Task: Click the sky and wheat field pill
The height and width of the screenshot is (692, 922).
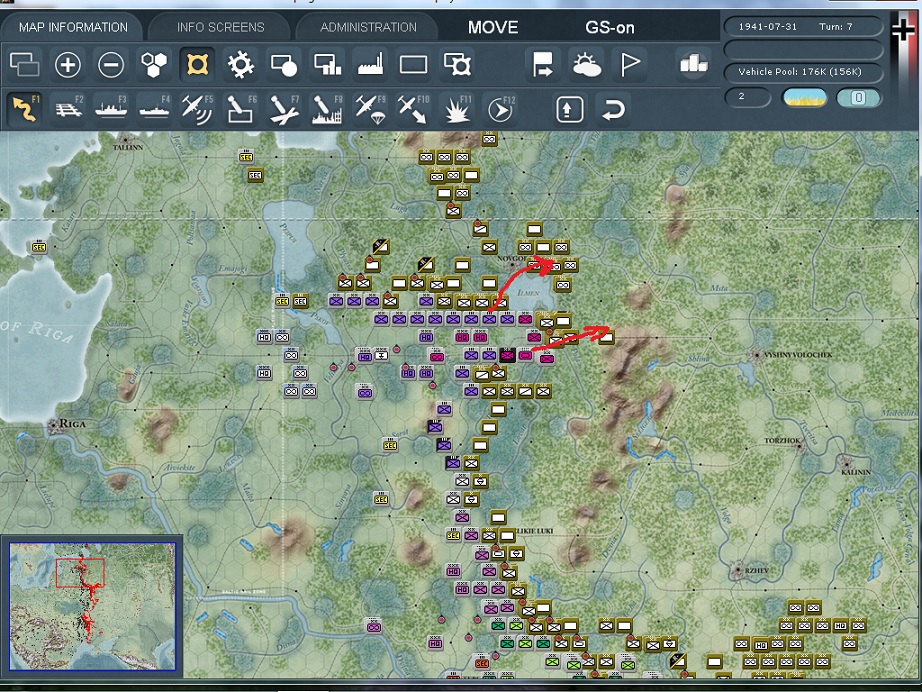Action: (804, 98)
